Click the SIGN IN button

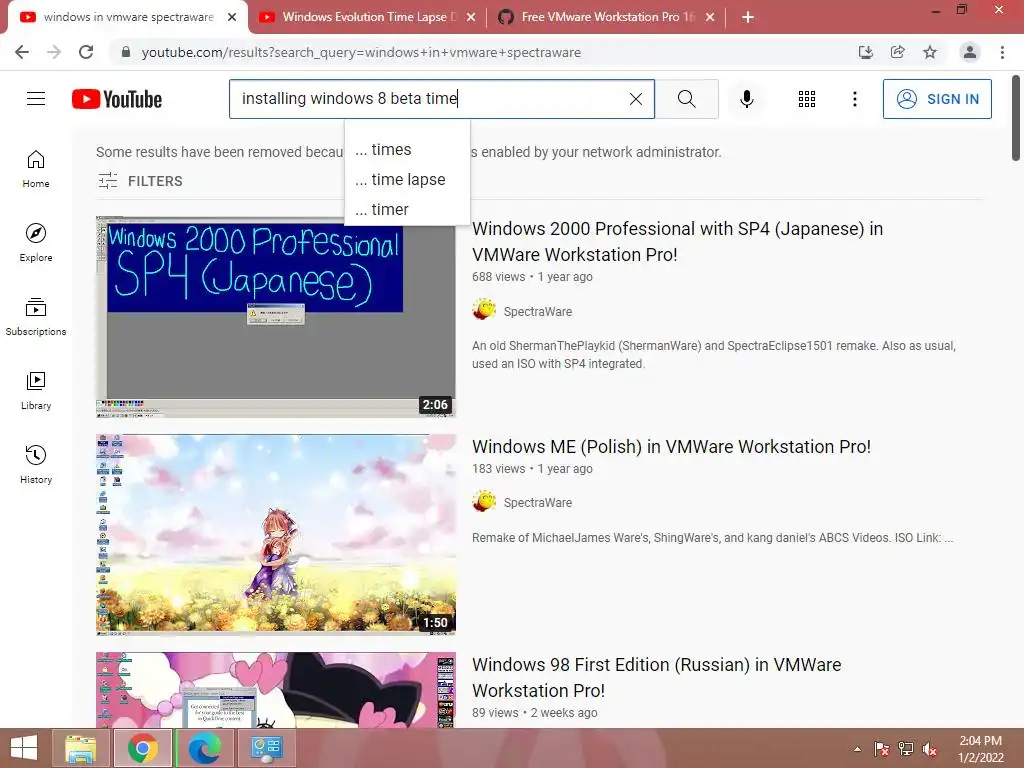pos(937,99)
